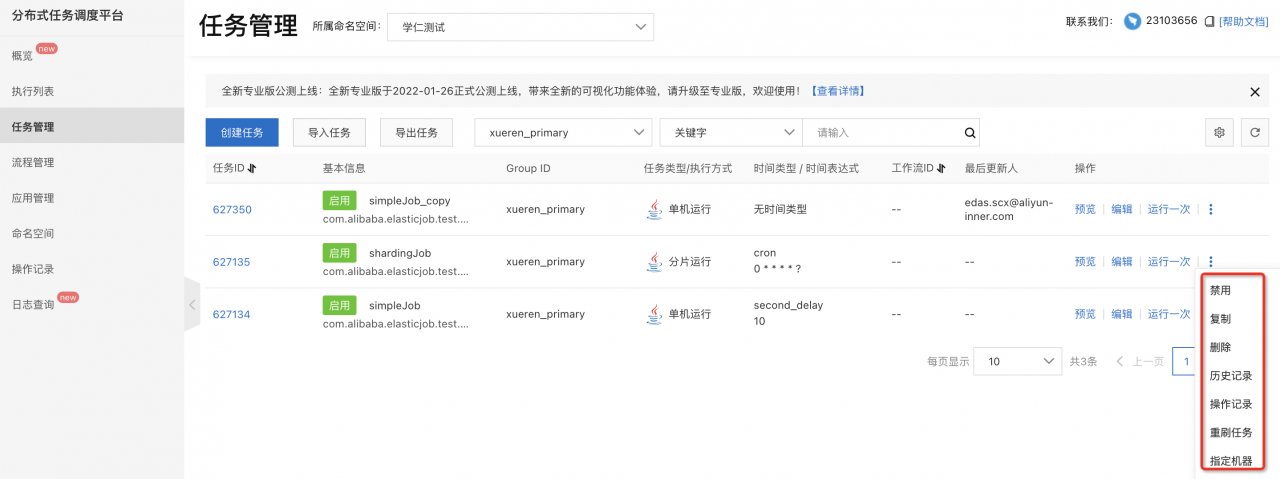
Task: Click the 创建任务 button
Action: (242, 132)
